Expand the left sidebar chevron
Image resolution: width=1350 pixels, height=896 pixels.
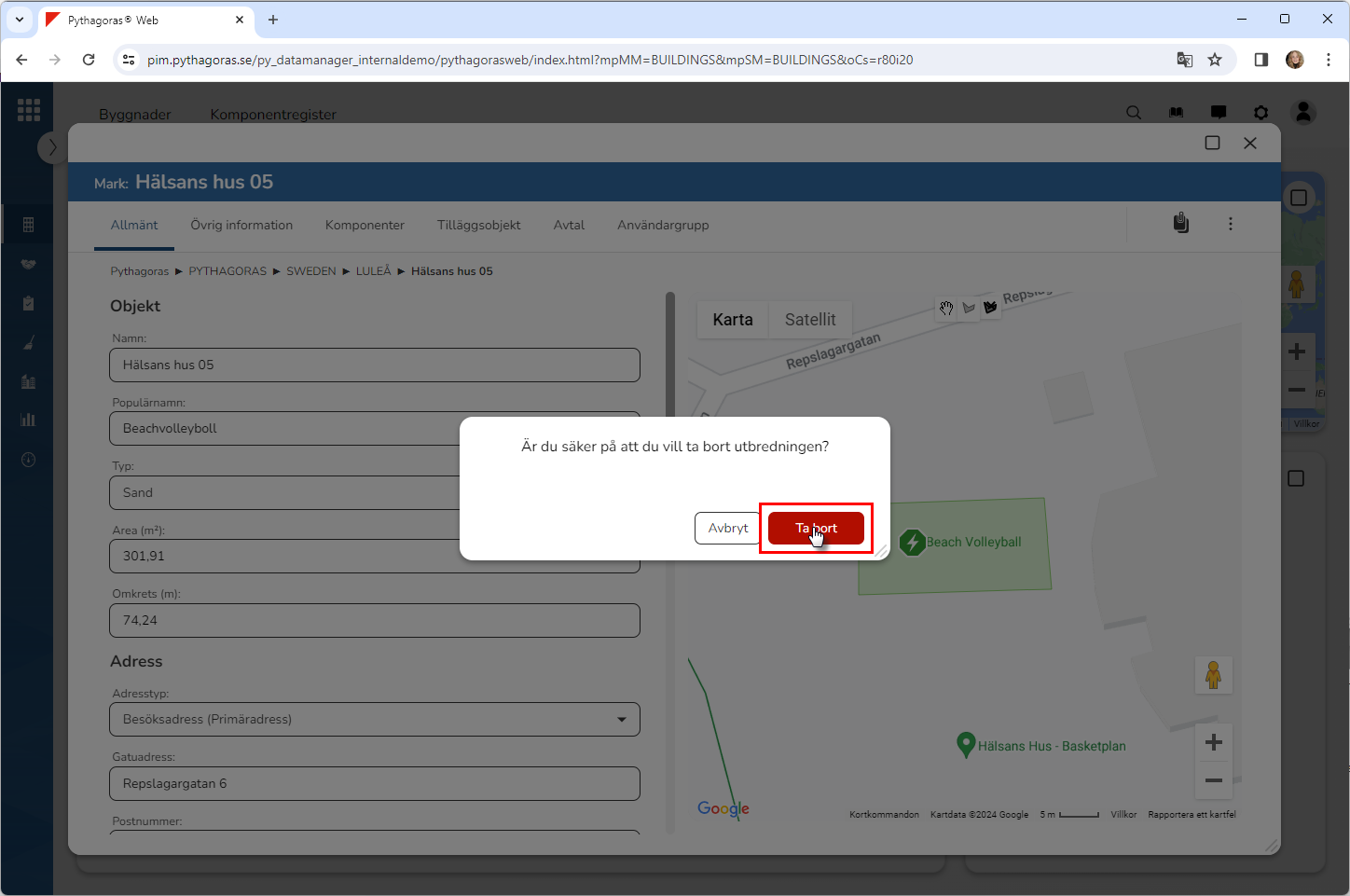[52, 147]
